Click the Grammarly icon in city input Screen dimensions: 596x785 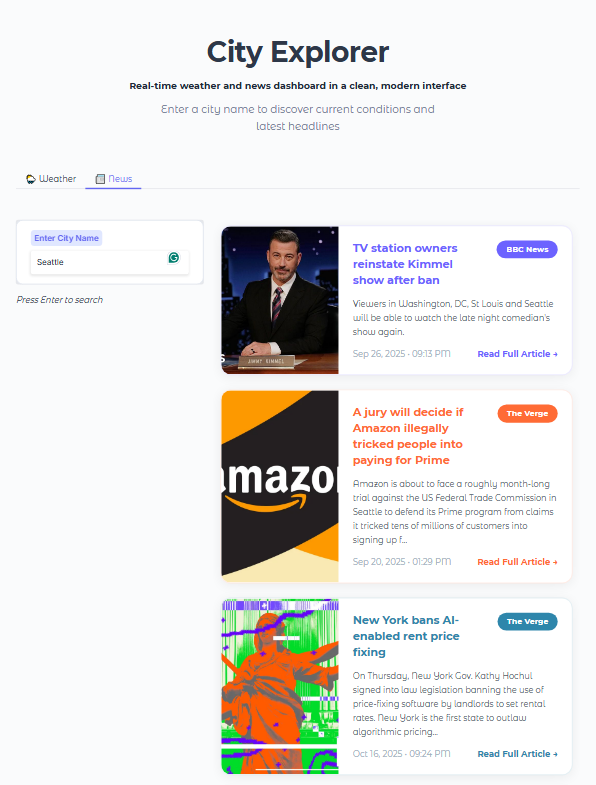(173, 257)
